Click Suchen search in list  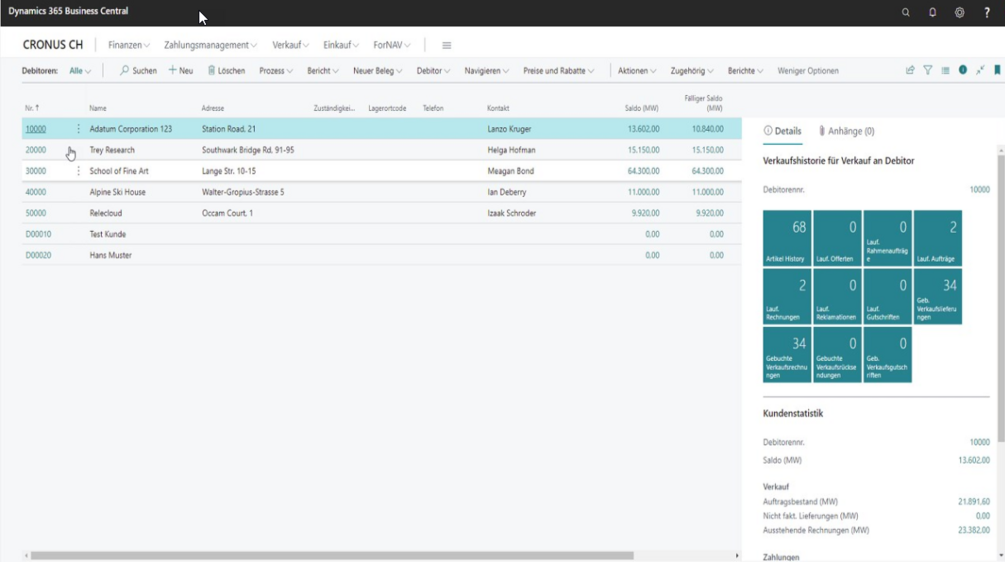[138, 70]
